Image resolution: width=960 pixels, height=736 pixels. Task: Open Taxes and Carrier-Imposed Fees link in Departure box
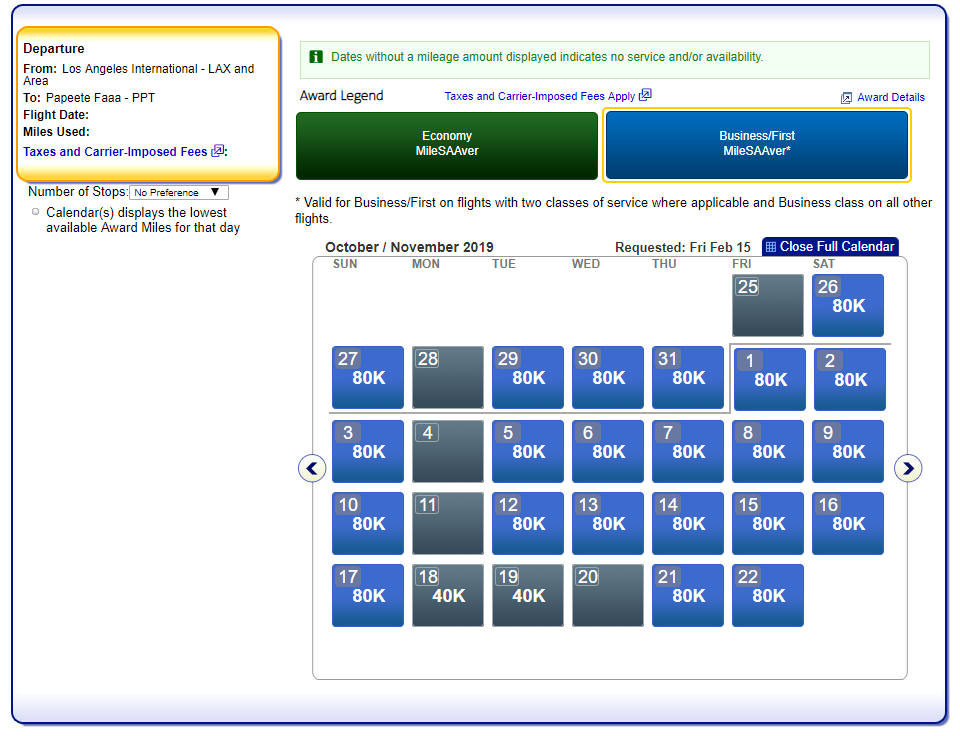(115, 152)
